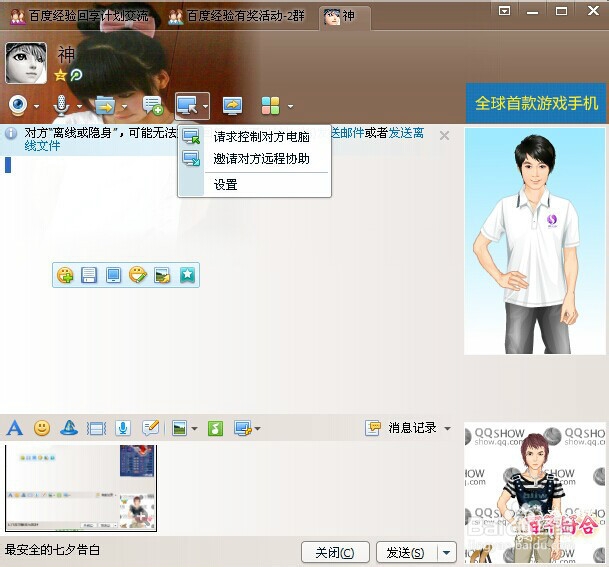Click the yellow star level icon
This screenshot has height=567, width=609.
(60, 75)
